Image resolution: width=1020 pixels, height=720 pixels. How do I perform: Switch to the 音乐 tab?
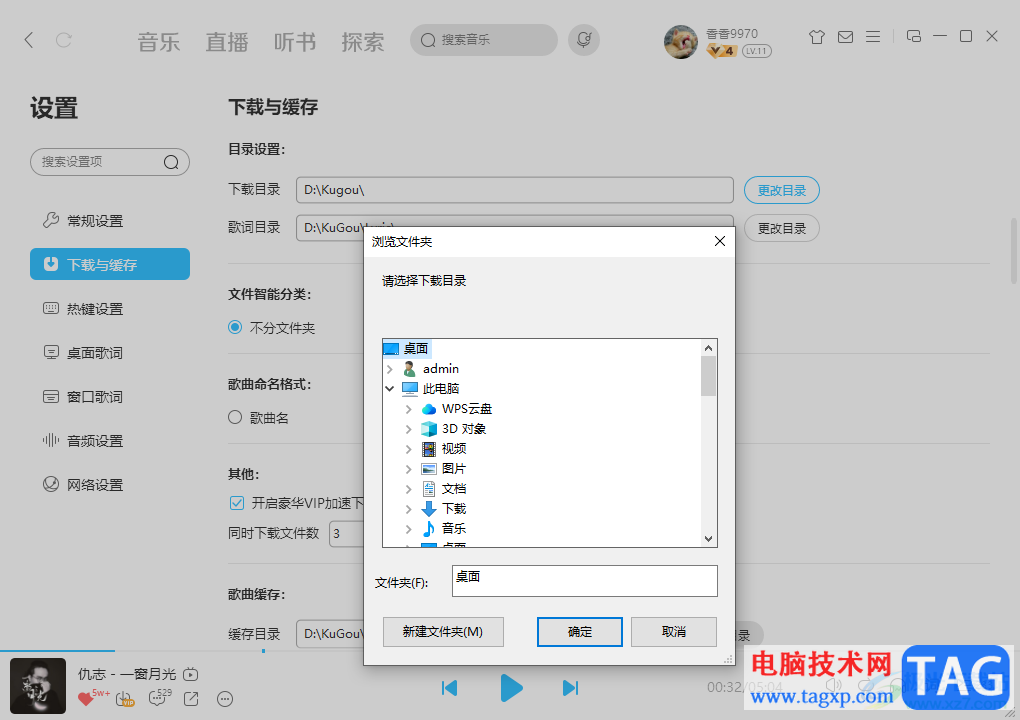158,42
